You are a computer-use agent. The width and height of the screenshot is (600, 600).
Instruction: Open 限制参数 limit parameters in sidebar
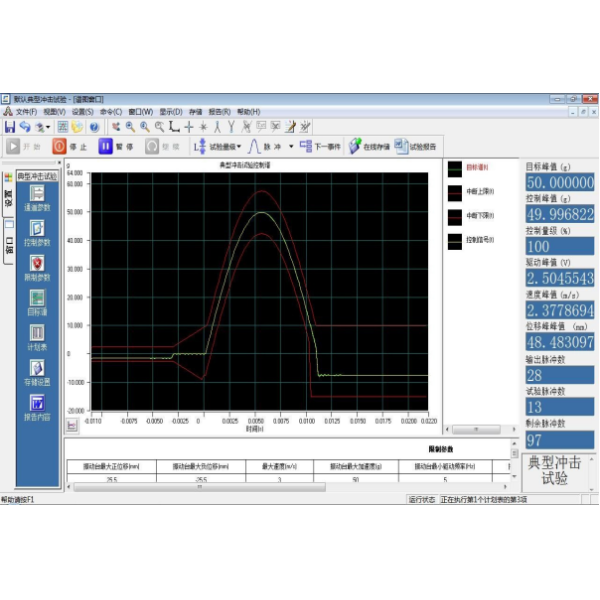[37, 268]
